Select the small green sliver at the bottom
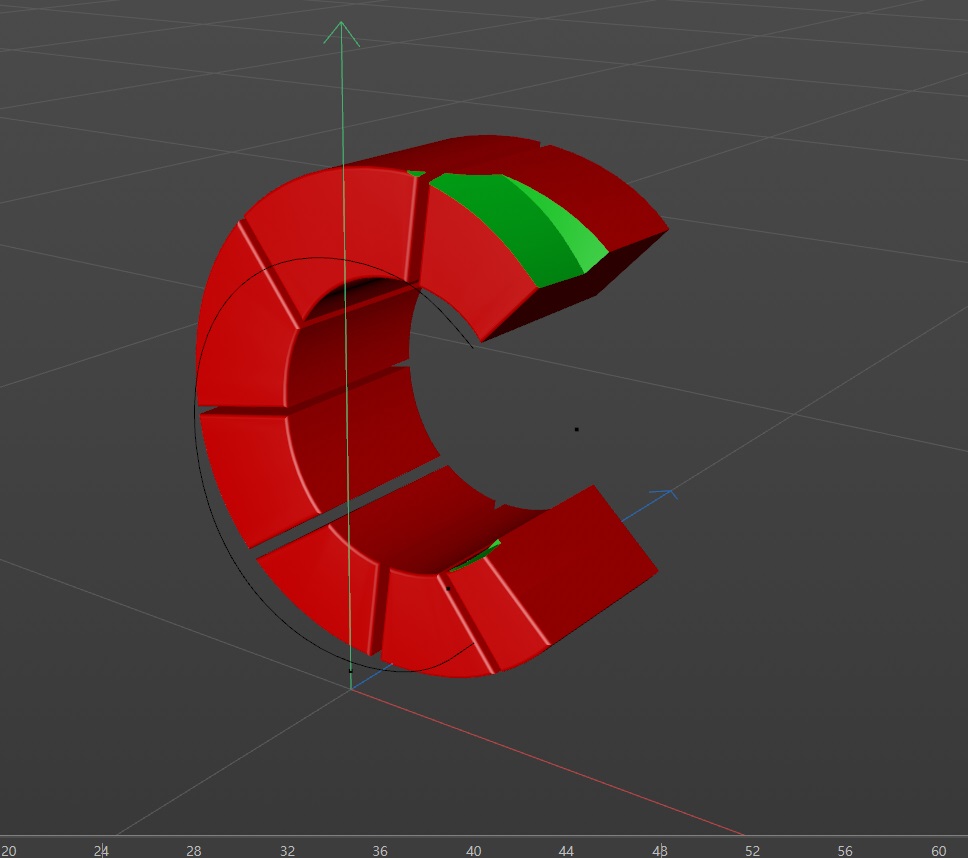 click(x=482, y=553)
